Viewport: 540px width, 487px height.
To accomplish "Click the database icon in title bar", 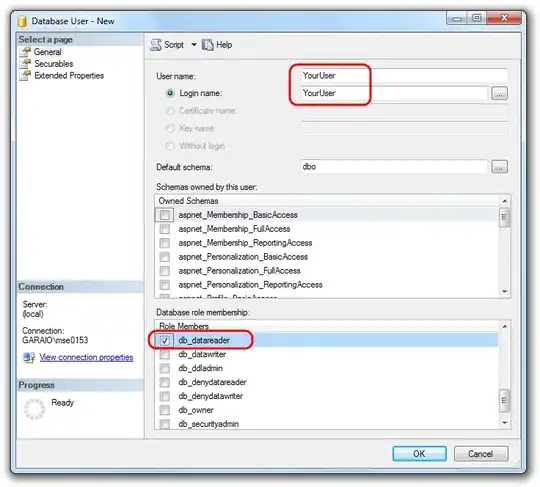I will tap(22, 21).
